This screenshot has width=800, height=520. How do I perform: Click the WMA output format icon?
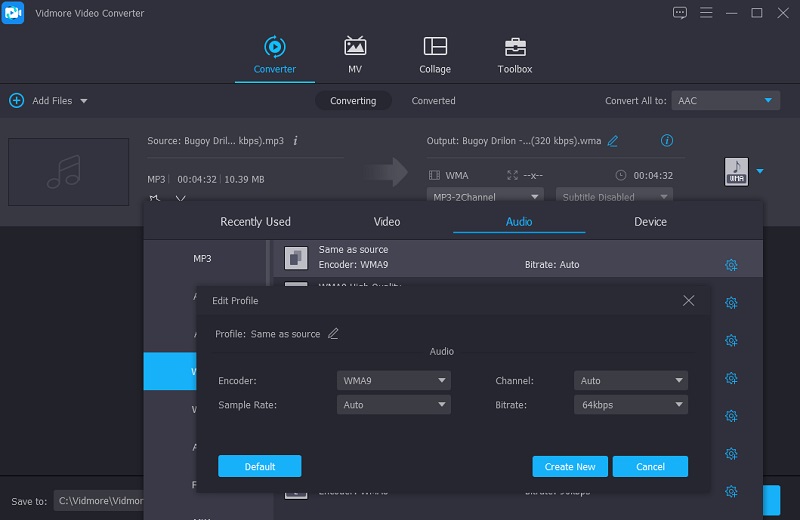[736, 172]
